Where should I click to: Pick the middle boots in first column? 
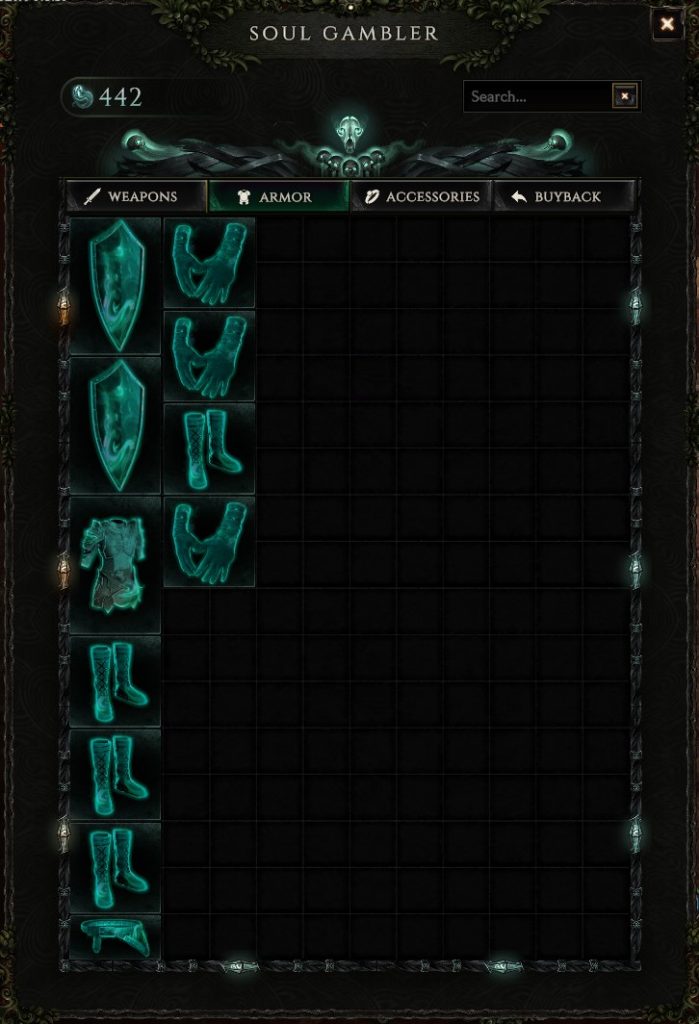(x=116, y=775)
